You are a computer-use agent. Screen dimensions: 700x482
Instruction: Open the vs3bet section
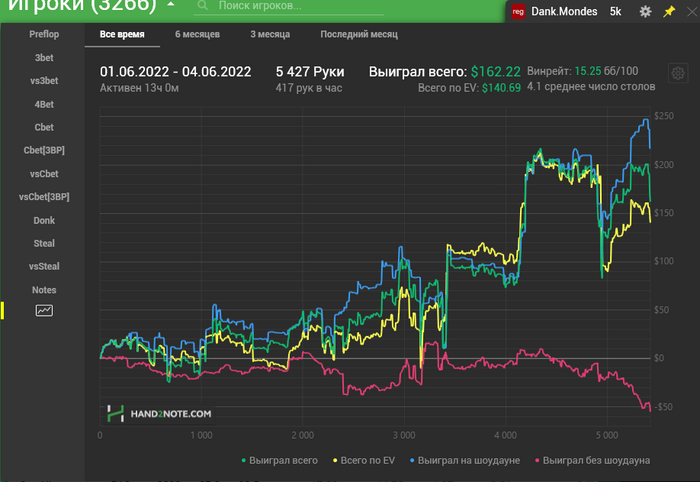tap(44, 81)
